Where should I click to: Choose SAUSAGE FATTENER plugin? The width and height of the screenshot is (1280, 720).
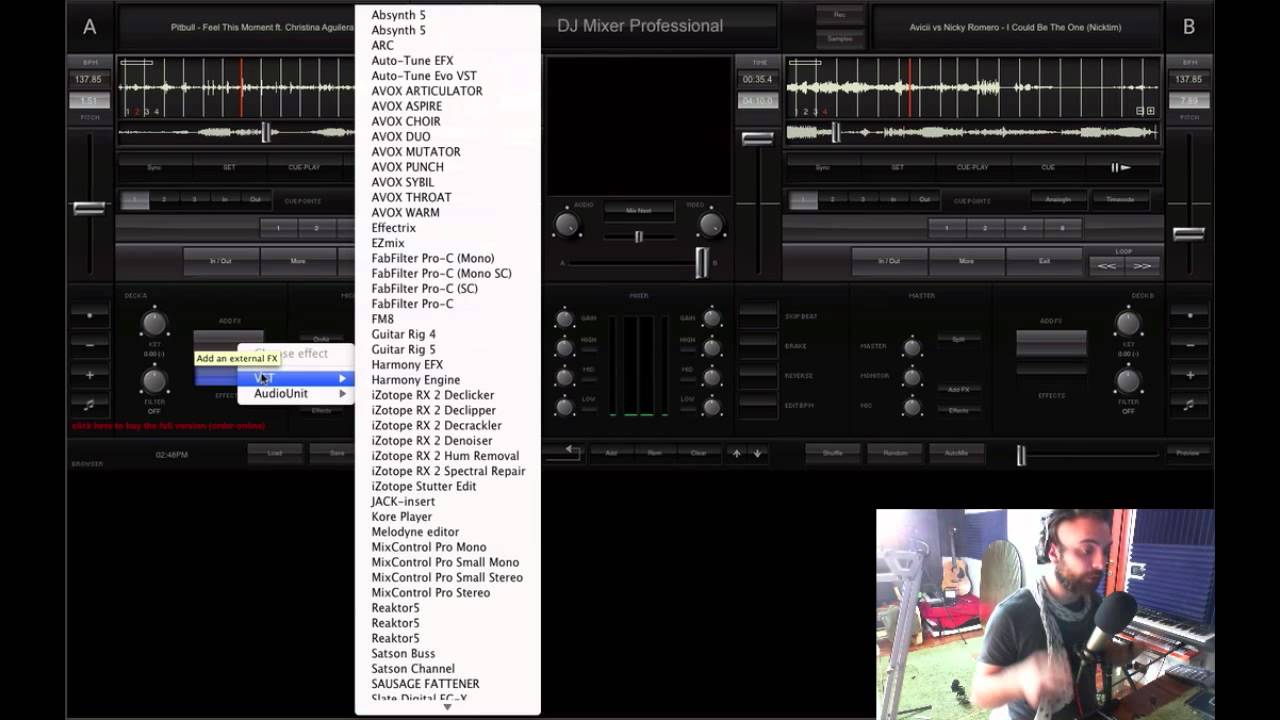(425, 684)
